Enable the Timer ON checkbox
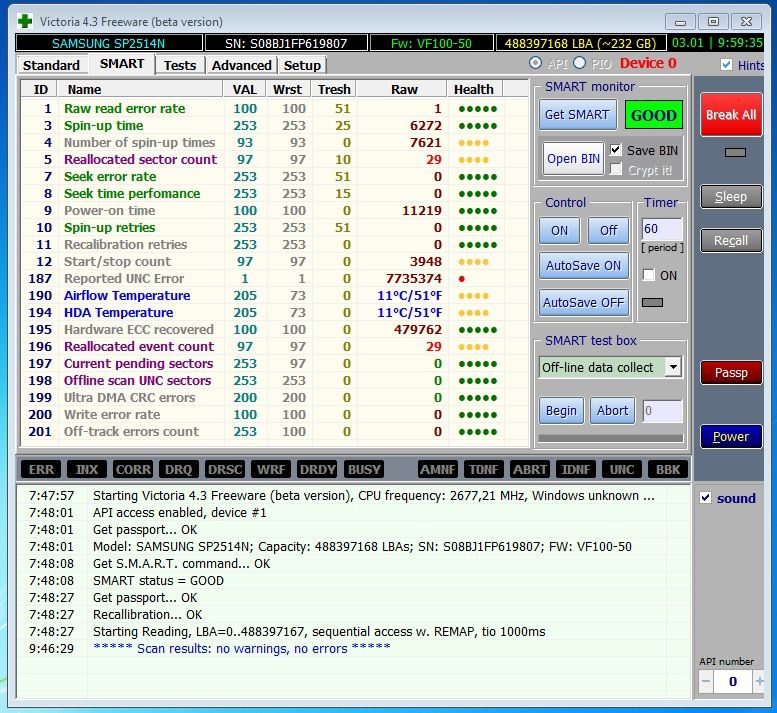777x713 pixels. pos(649,275)
